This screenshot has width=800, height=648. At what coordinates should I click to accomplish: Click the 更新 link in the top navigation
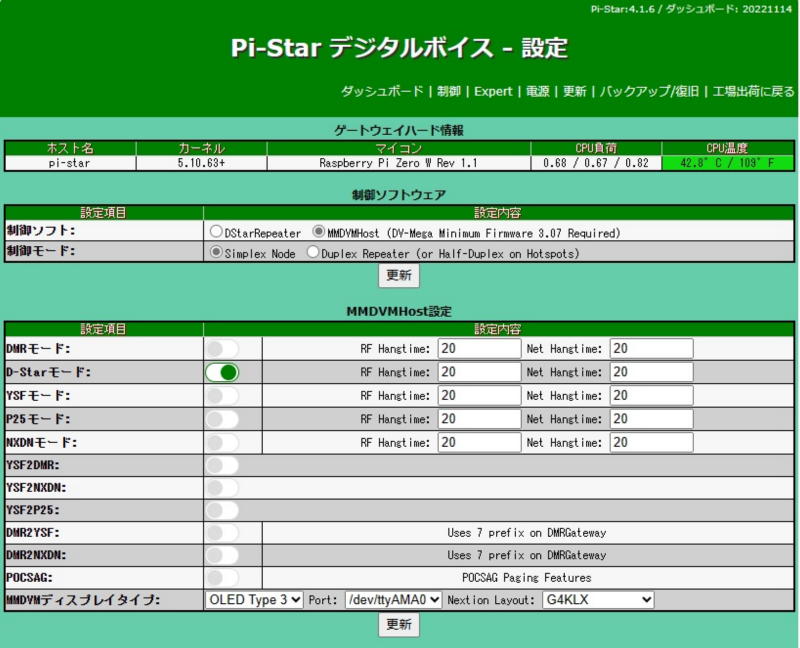(574, 91)
